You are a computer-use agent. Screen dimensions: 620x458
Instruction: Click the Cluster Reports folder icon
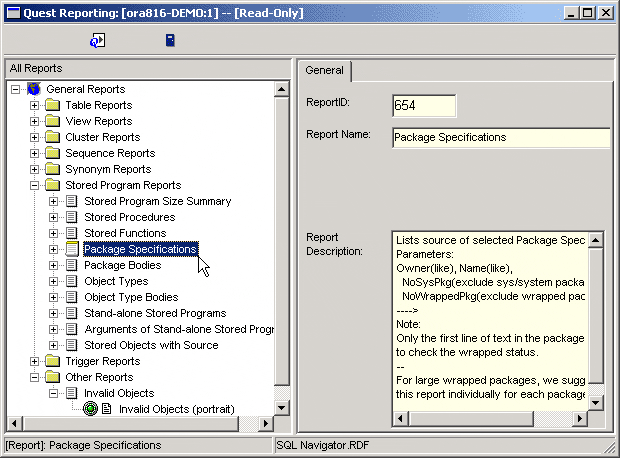tap(53, 137)
